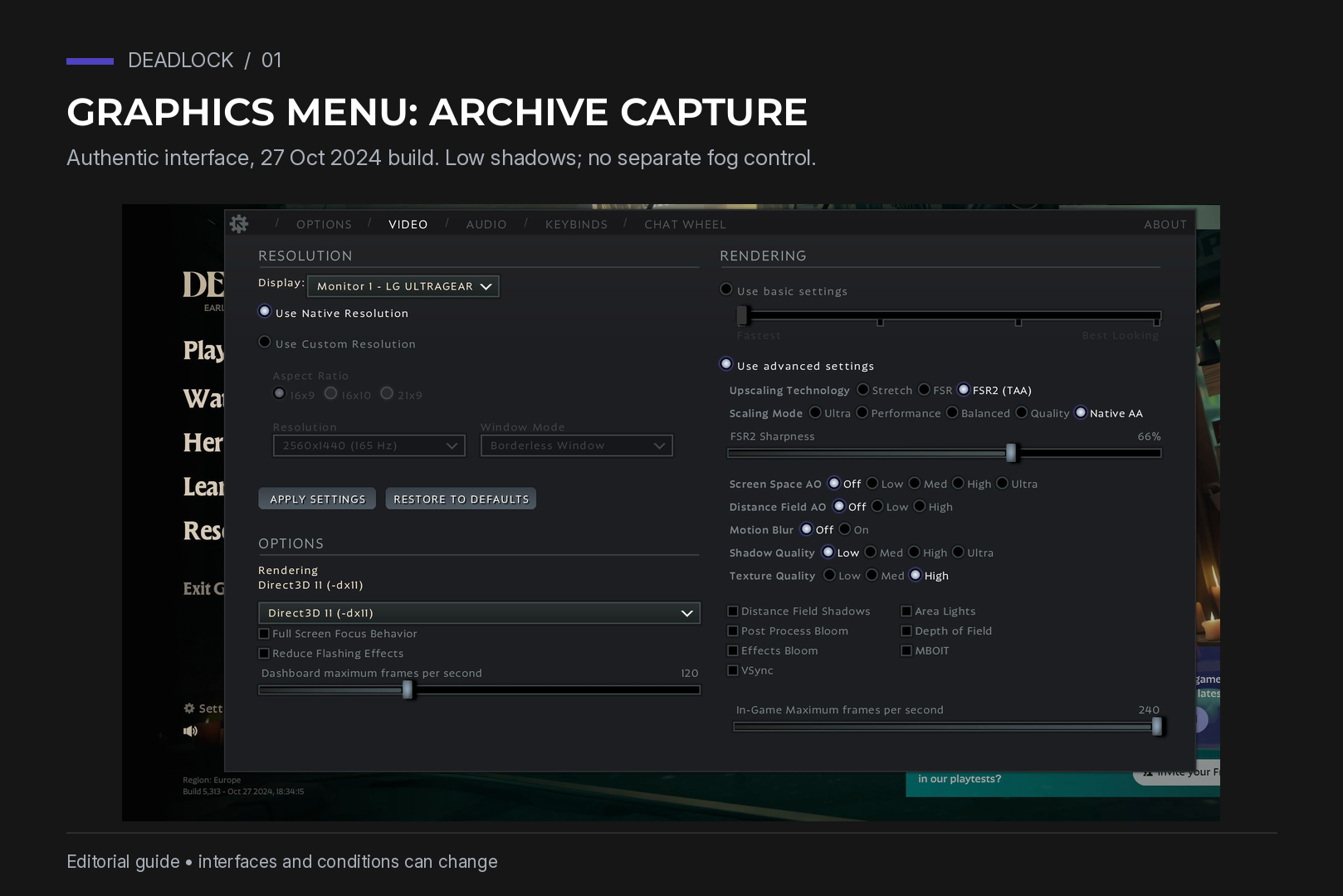
Task: Enable Post Process Bloom checkbox
Action: 733,631
